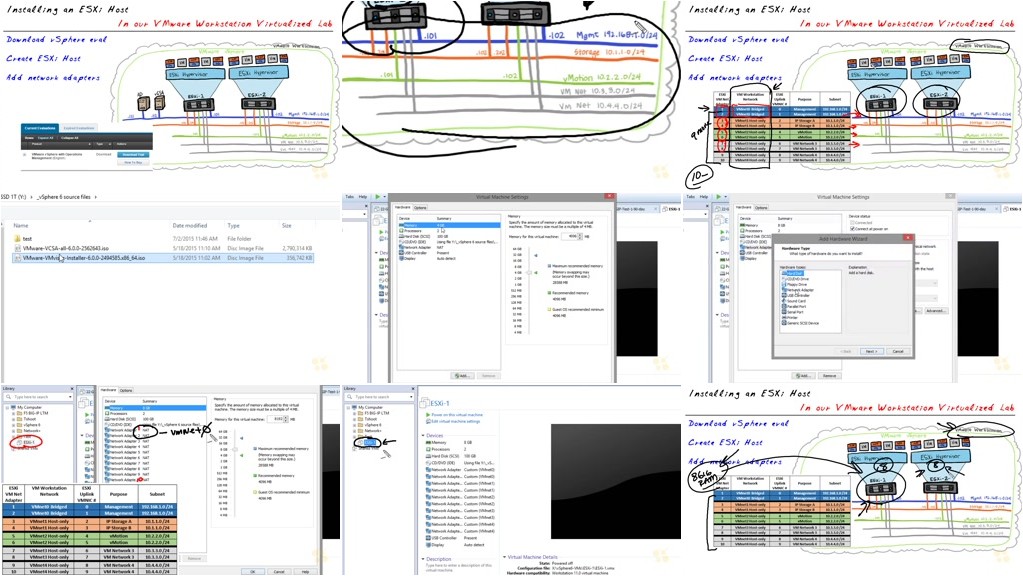Click green power-on arrow beside 4096 MB dialog
This screenshot has height=576, width=1023.
(377, 196)
